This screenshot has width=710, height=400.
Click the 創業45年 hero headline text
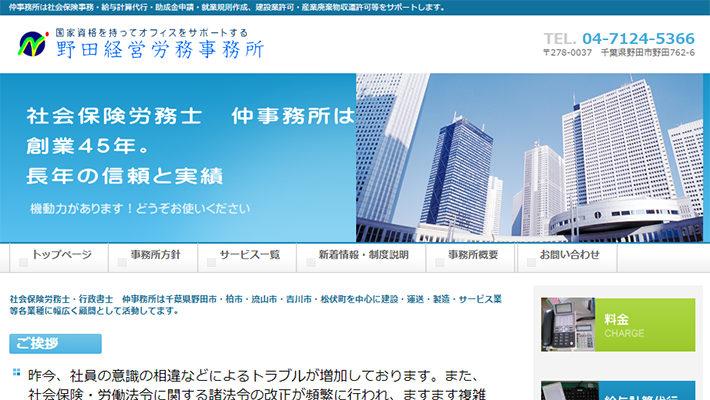[x=90, y=146]
